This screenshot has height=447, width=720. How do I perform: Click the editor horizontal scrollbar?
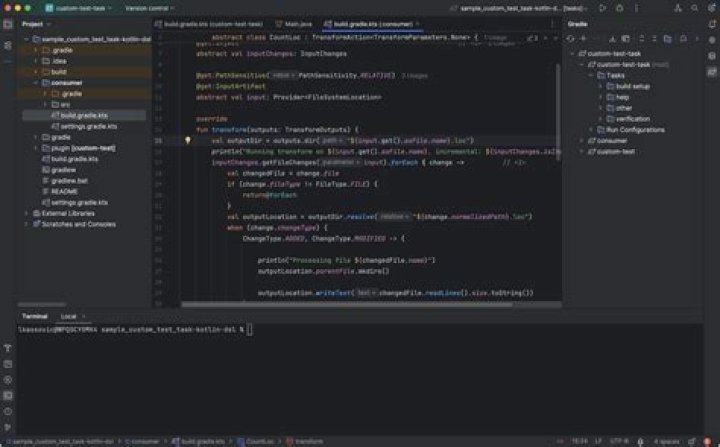tap(347, 304)
